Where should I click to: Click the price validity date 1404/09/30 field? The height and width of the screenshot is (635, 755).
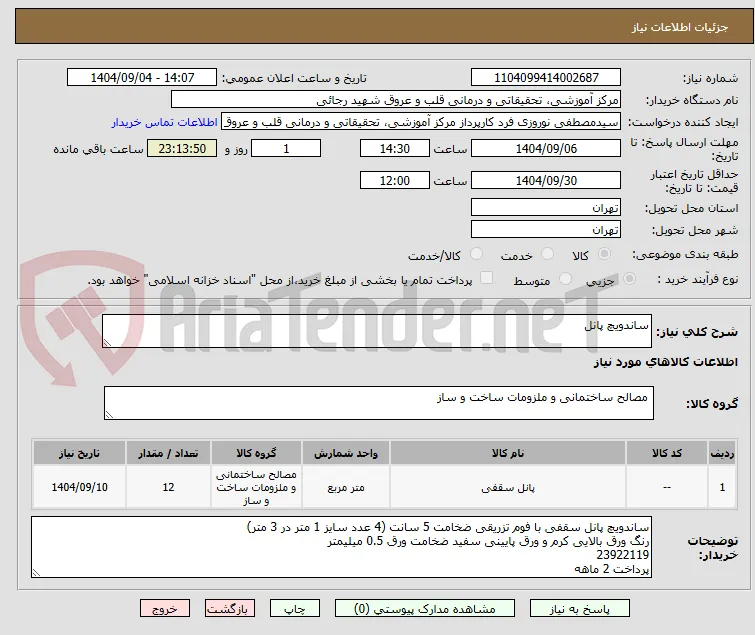(x=546, y=180)
